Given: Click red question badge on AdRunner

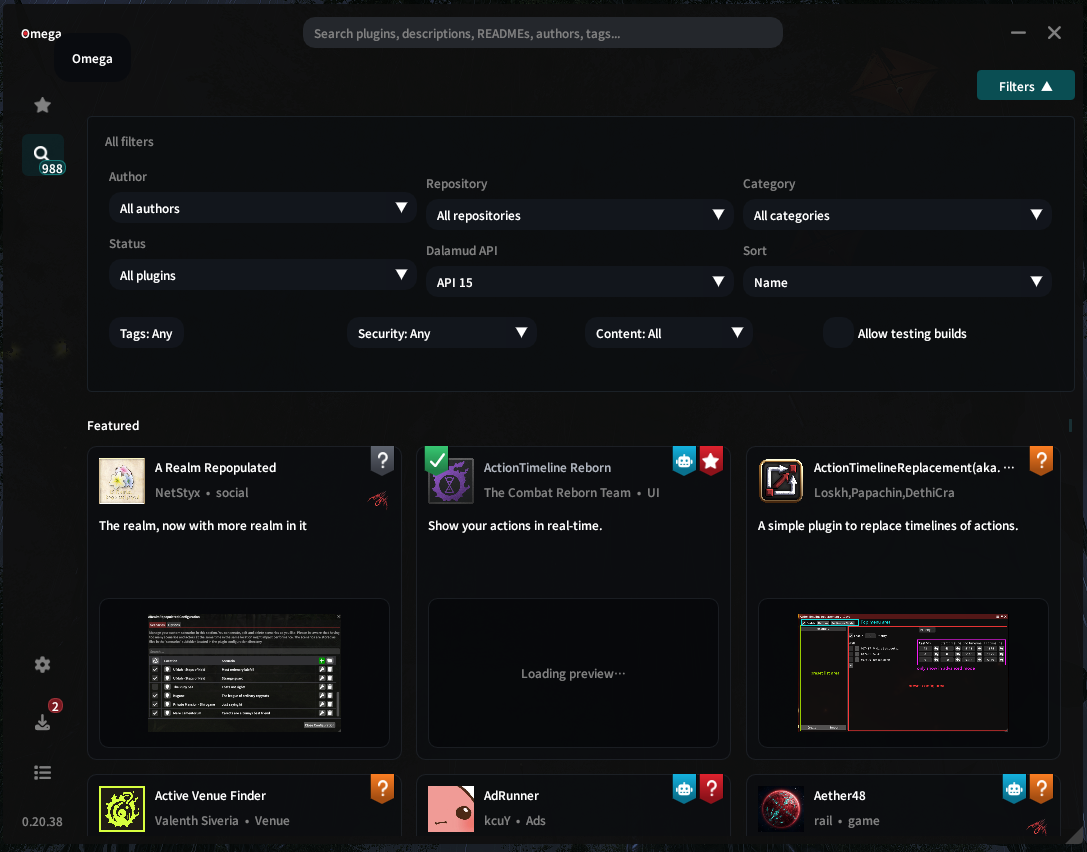Looking at the screenshot, I should 711,788.
